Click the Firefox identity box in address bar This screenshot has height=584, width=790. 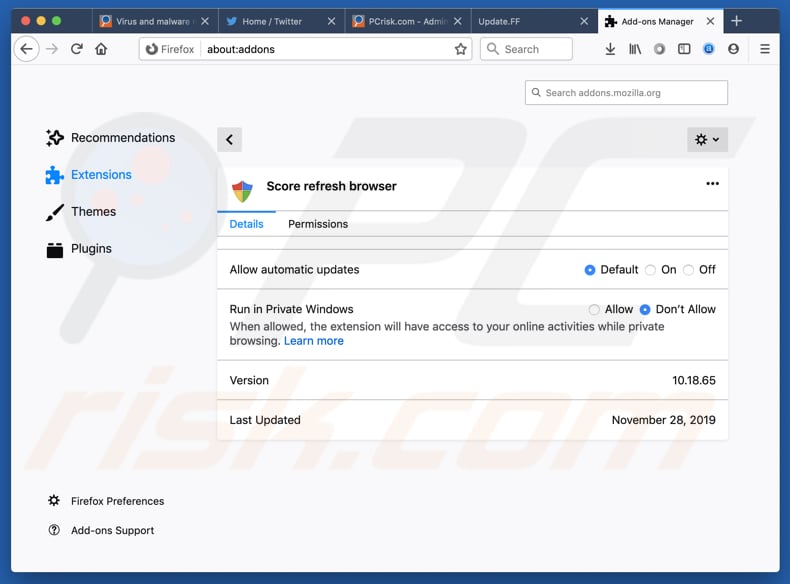coord(170,49)
